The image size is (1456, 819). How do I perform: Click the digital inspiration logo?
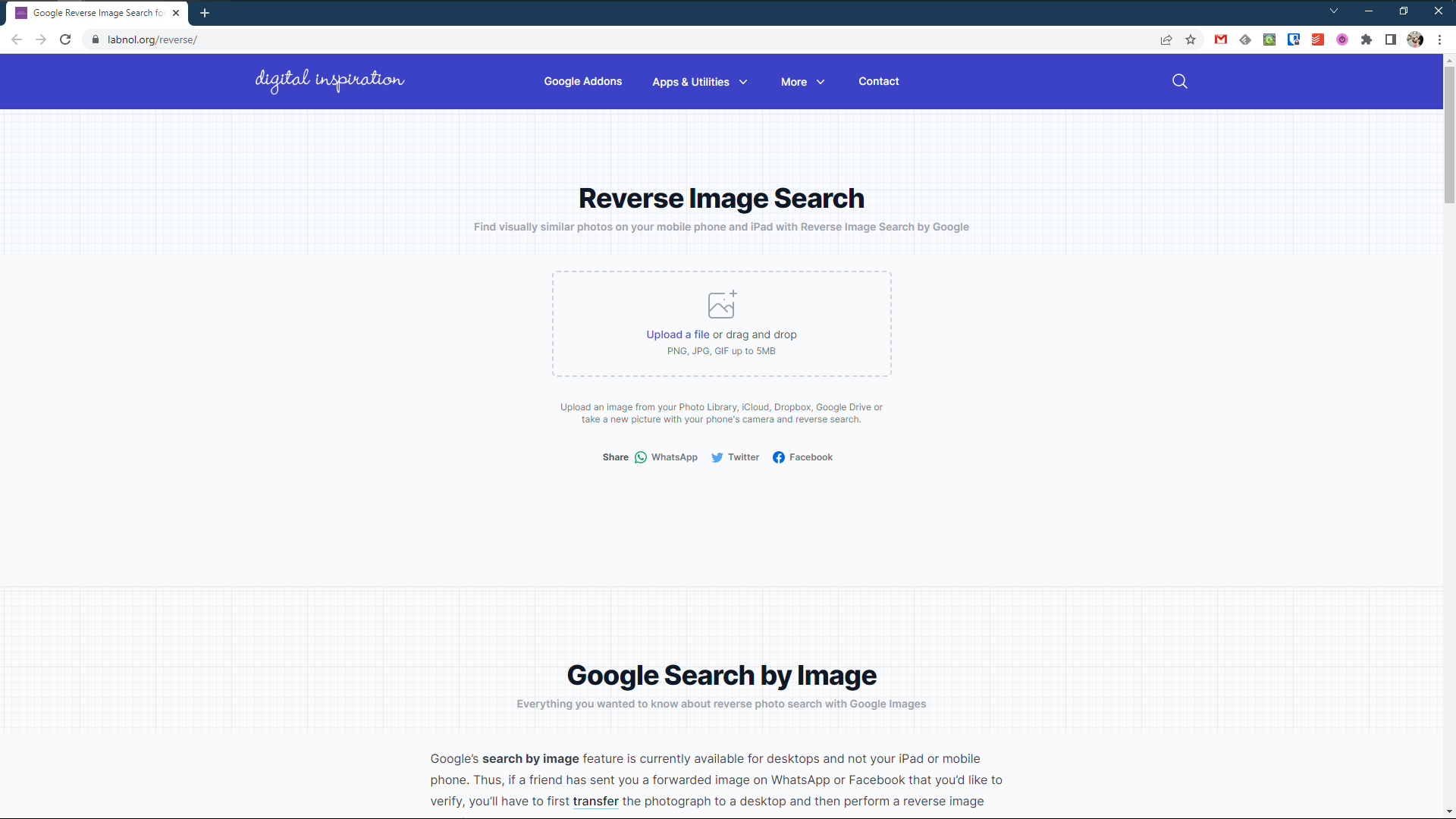click(x=330, y=80)
